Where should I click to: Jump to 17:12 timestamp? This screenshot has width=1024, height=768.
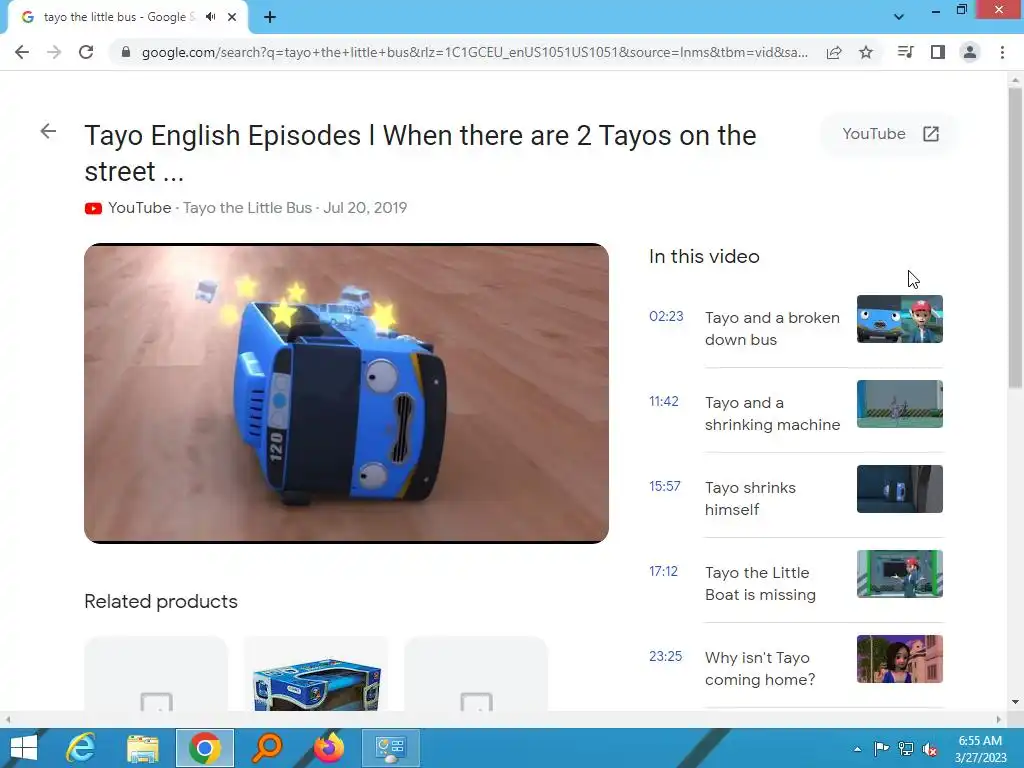663,571
